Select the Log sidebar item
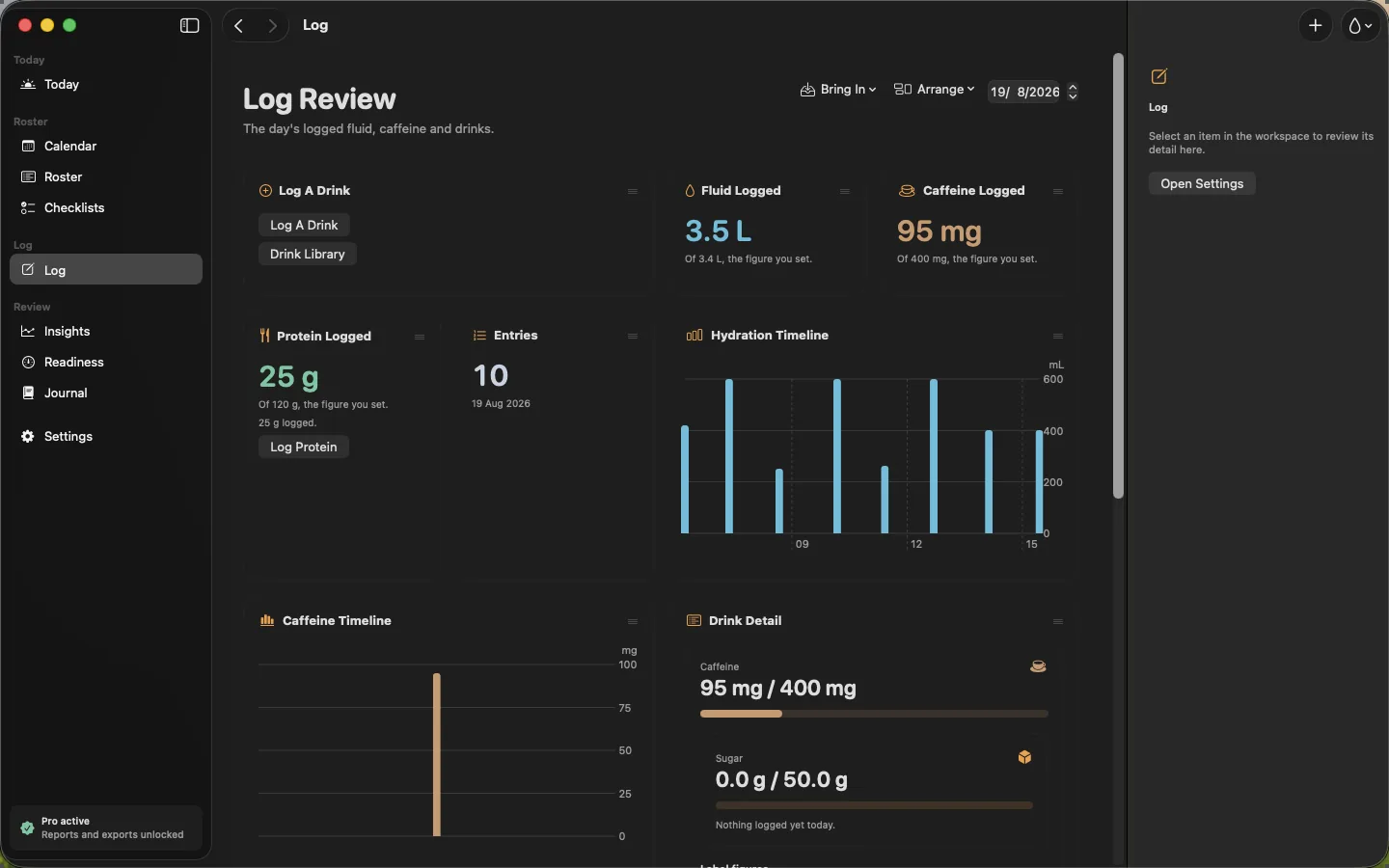This screenshot has width=1389, height=868. tap(106, 270)
